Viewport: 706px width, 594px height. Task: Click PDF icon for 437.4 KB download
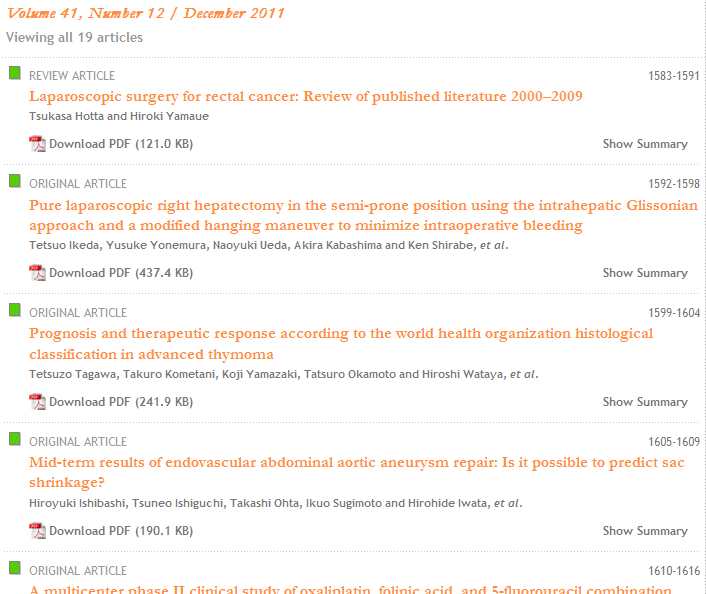coord(37,273)
